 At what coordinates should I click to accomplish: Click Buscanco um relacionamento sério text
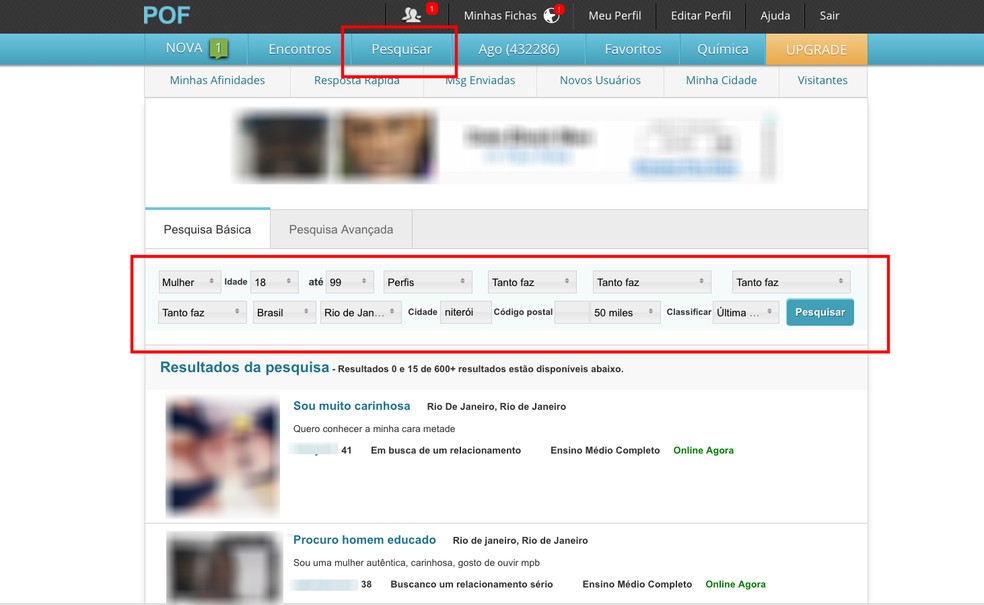(471, 584)
